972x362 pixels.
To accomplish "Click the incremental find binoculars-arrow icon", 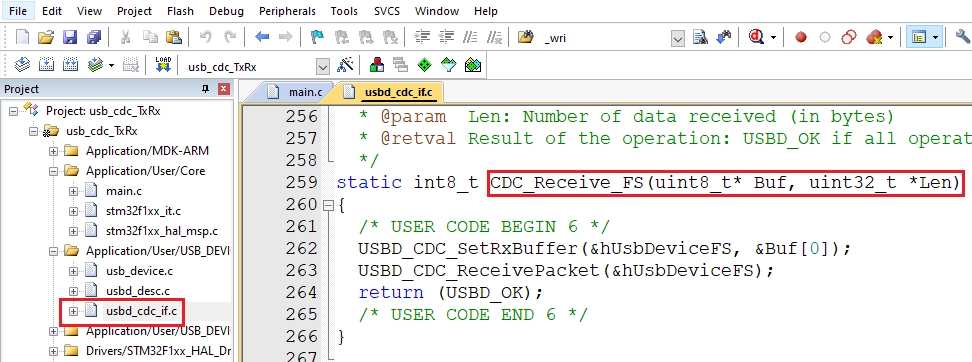I will (x=723, y=37).
